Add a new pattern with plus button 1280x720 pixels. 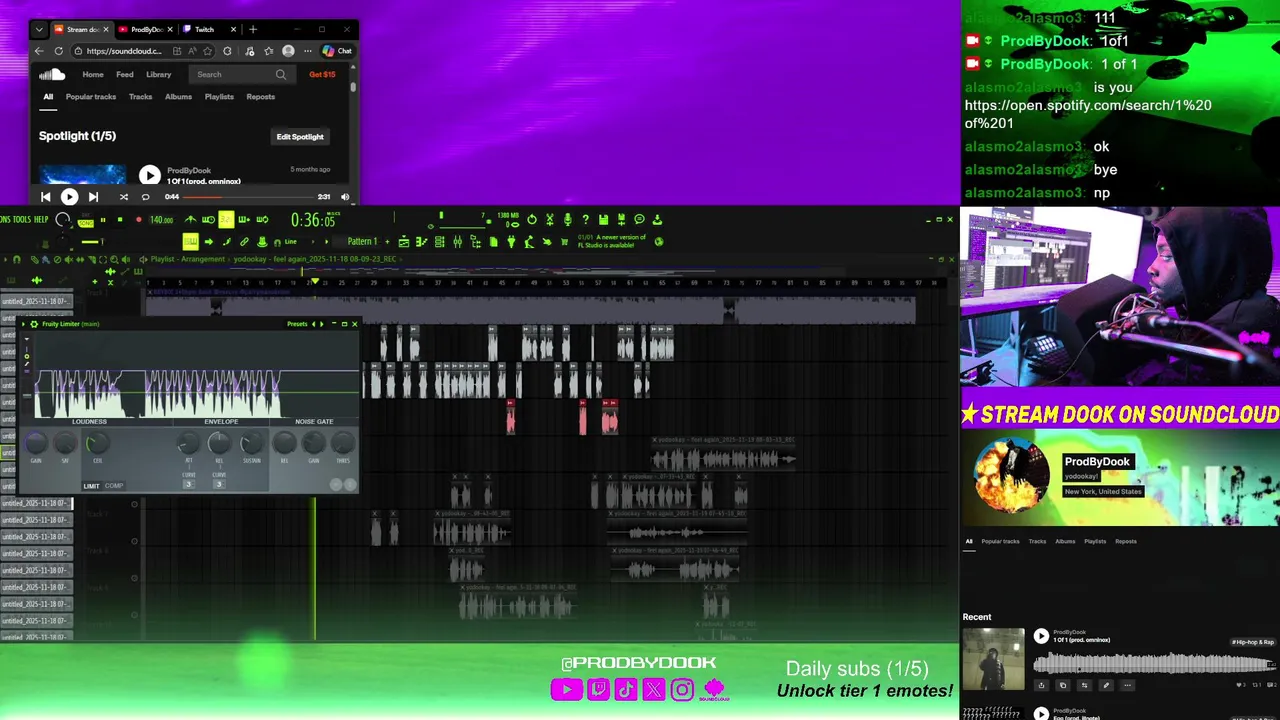tap(387, 241)
